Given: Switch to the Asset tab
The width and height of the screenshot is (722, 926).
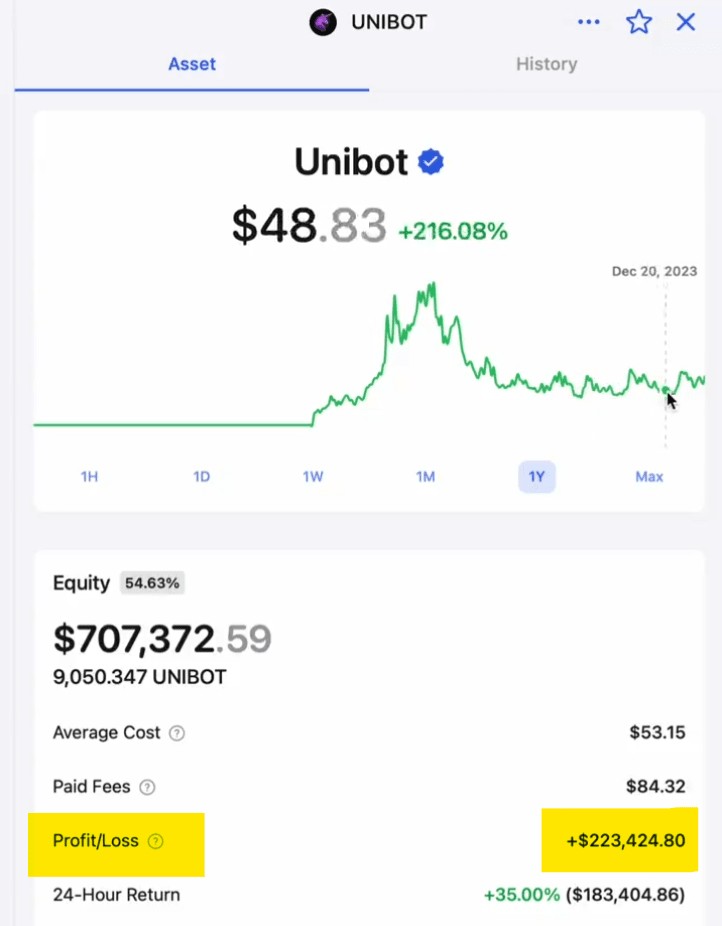Looking at the screenshot, I should pos(192,64).
